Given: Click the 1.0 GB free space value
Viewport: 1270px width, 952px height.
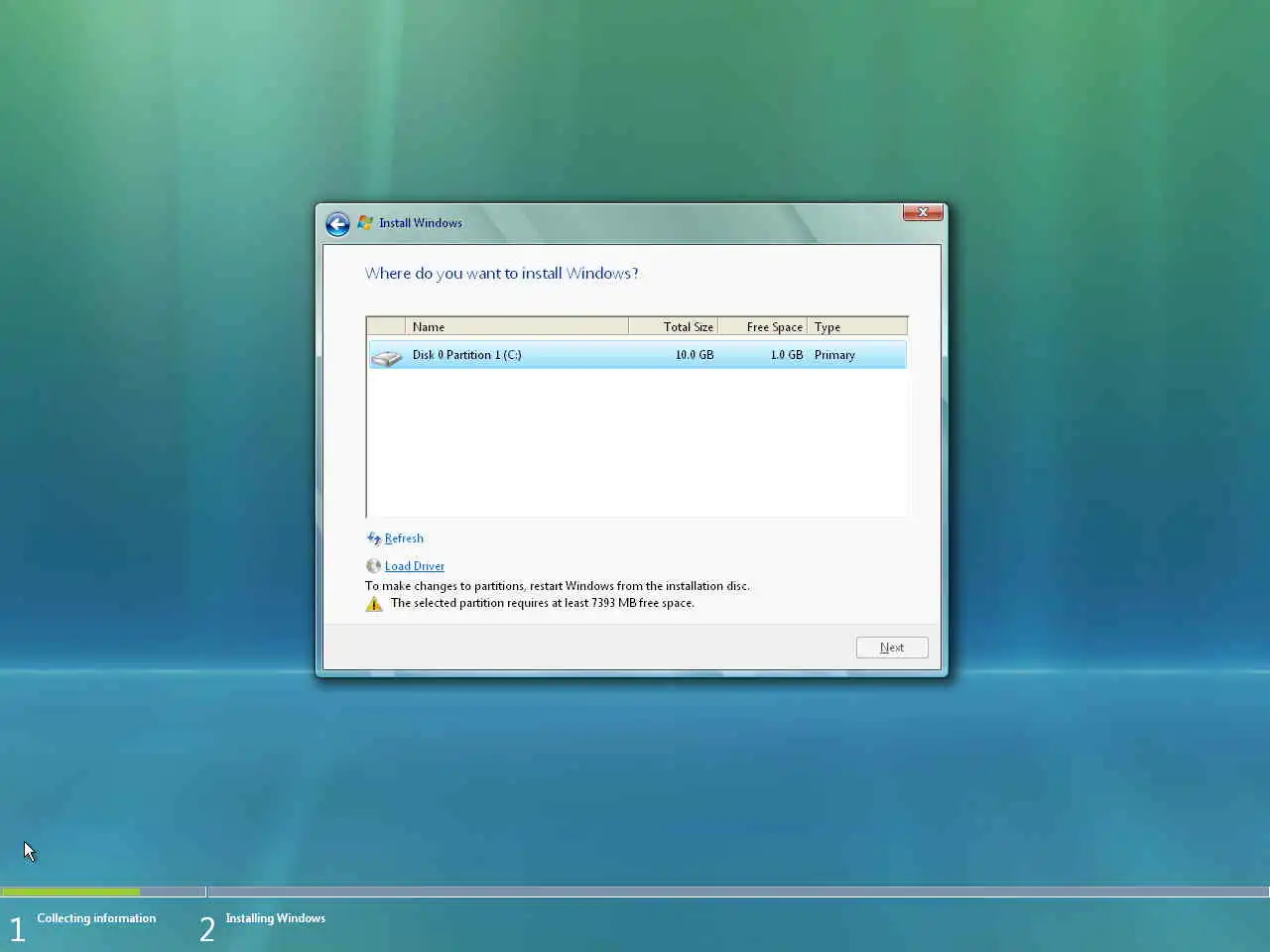Looking at the screenshot, I should (787, 355).
